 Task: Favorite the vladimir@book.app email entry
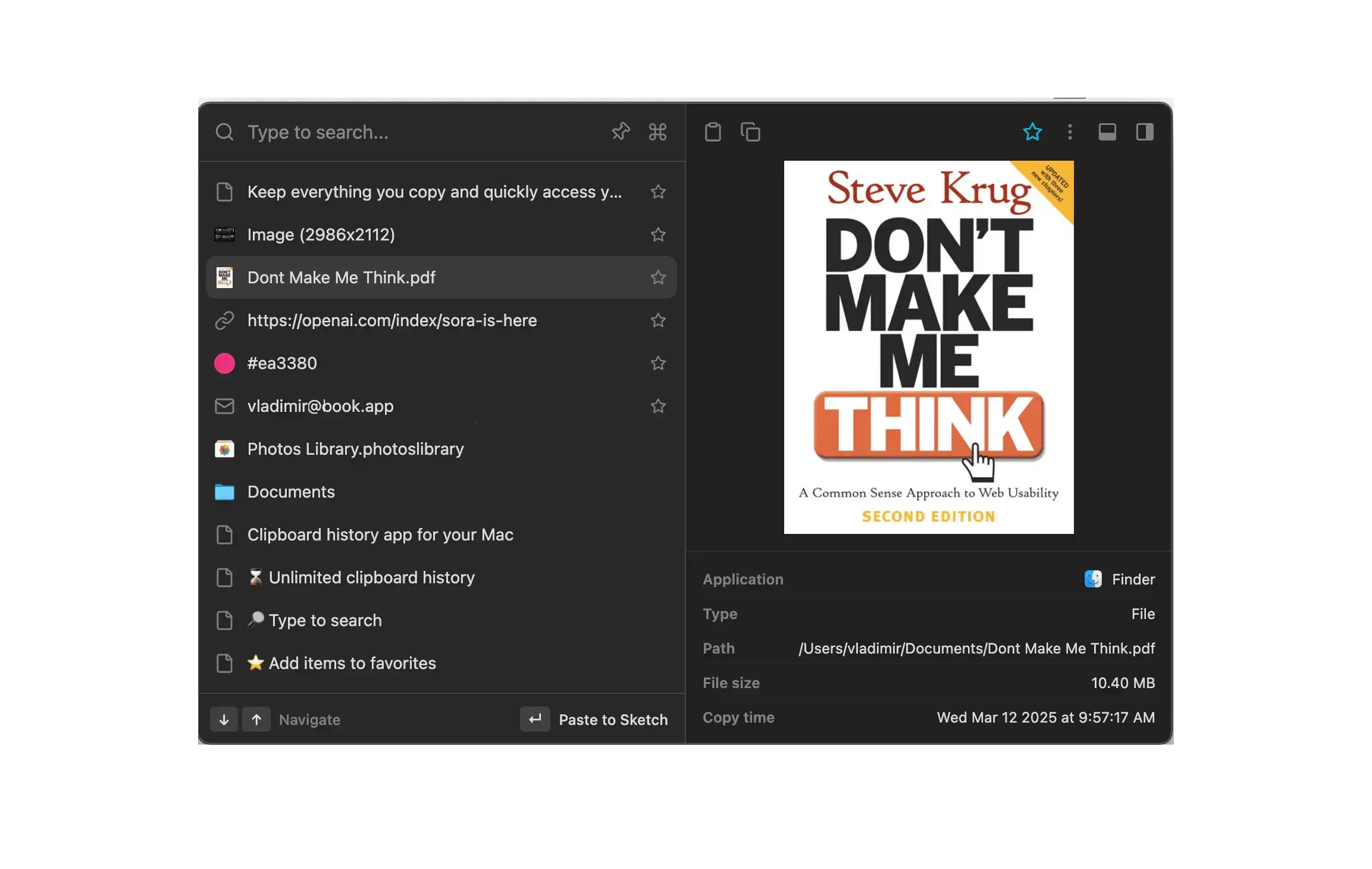point(658,406)
